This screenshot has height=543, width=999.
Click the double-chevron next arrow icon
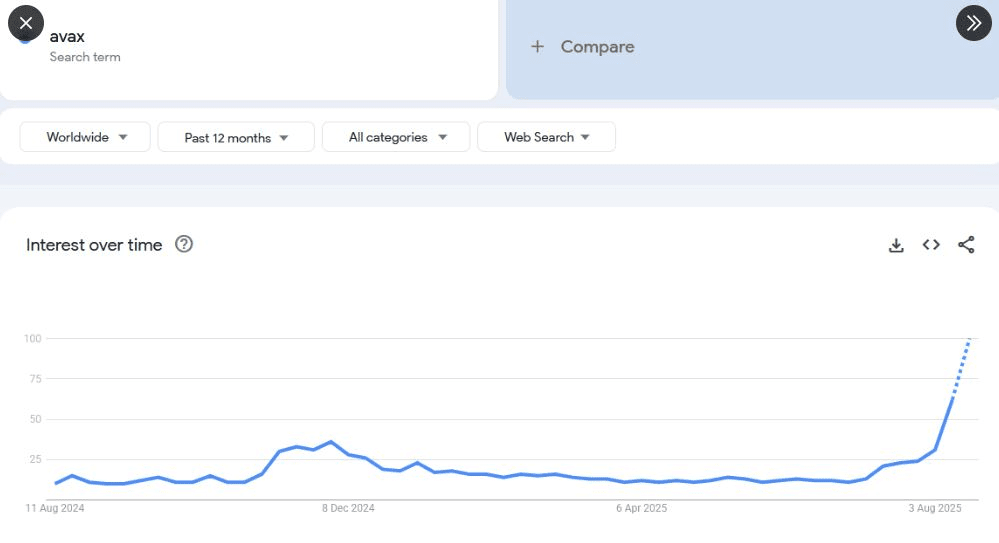click(x=974, y=23)
